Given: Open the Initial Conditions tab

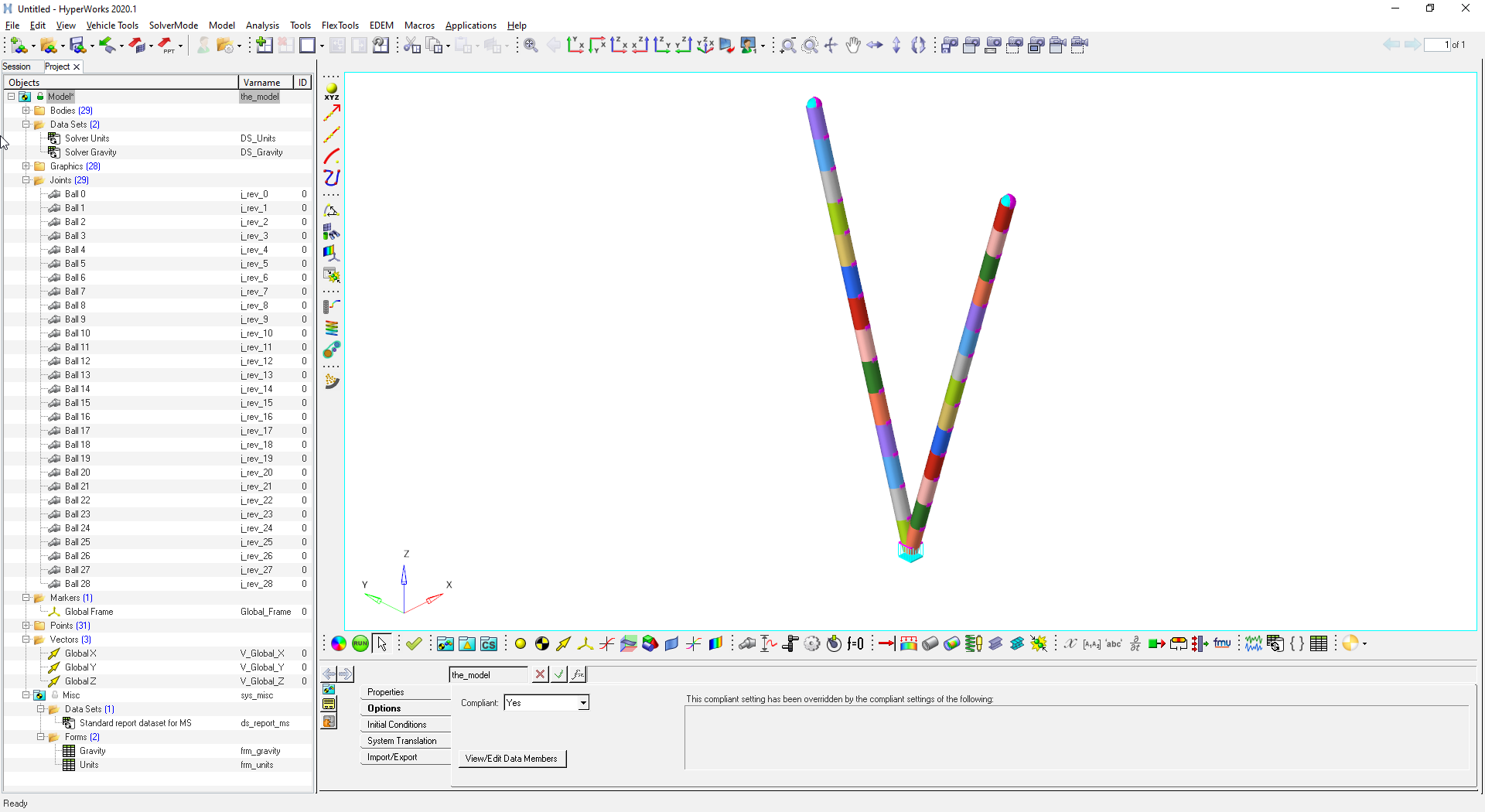Looking at the screenshot, I should [x=405, y=725].
